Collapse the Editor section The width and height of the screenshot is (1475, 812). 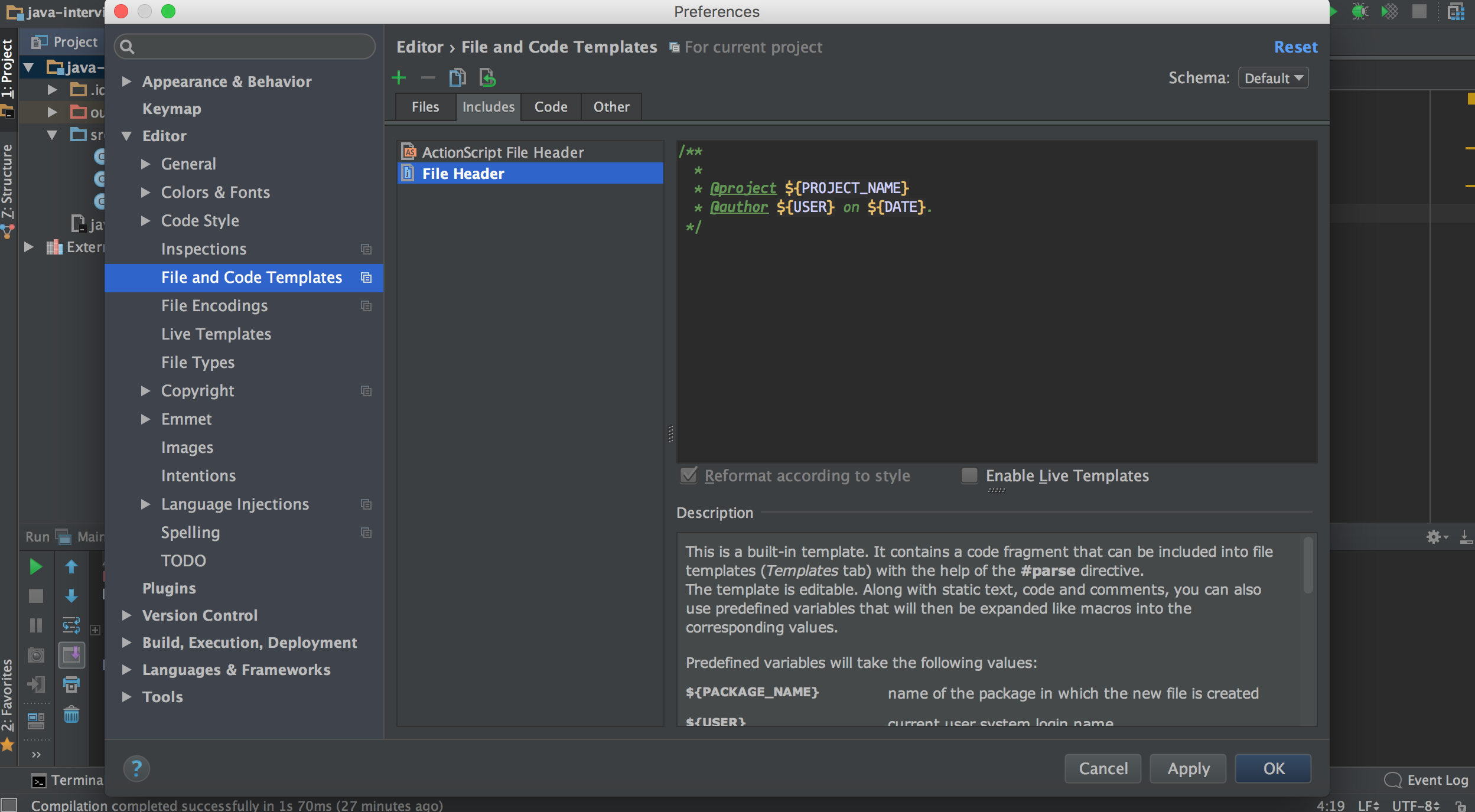tap(126, 136)
